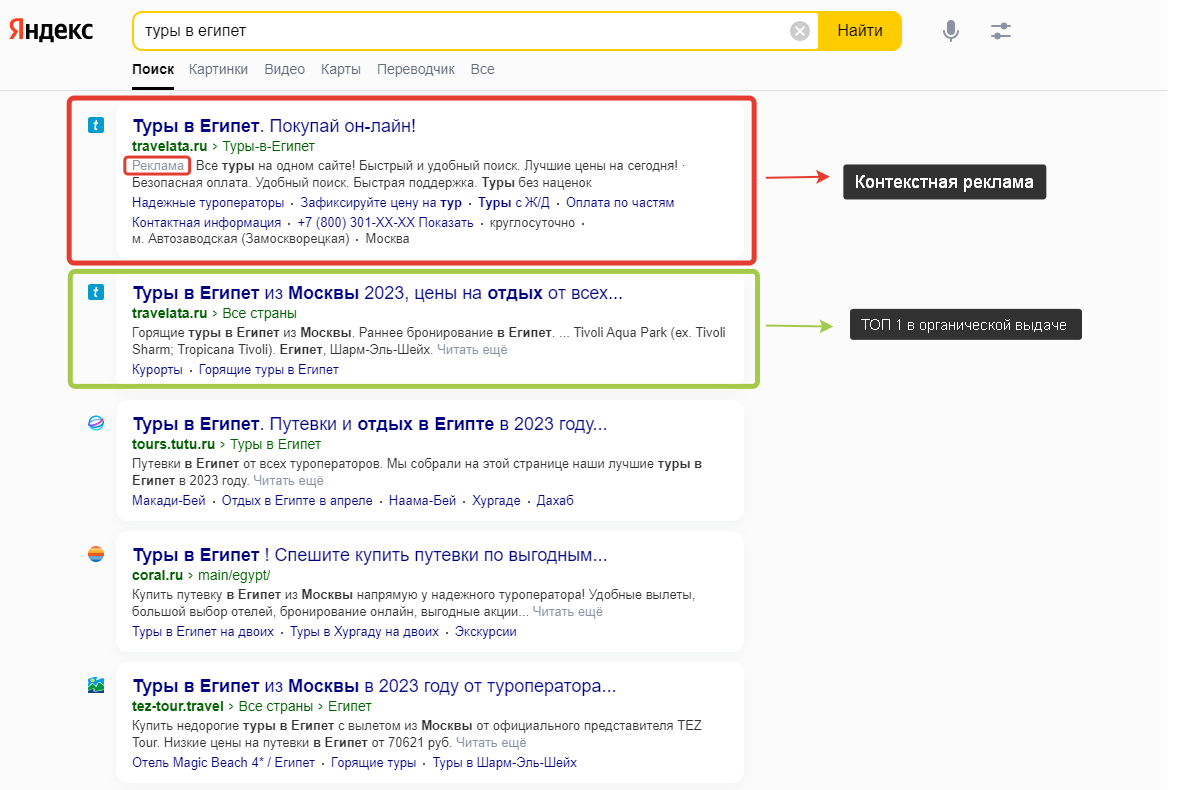
Task: Open the Экскурсии sitelink under coral.ru
Action: (x=485, y=631)
